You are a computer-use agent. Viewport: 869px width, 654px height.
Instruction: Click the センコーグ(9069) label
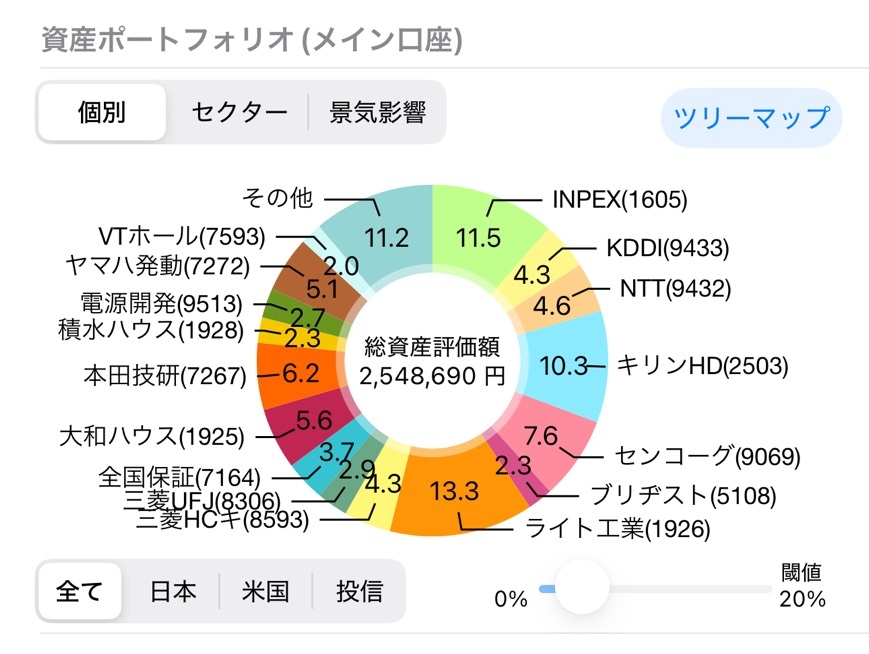pyautogui.click(x=707, y=456)
